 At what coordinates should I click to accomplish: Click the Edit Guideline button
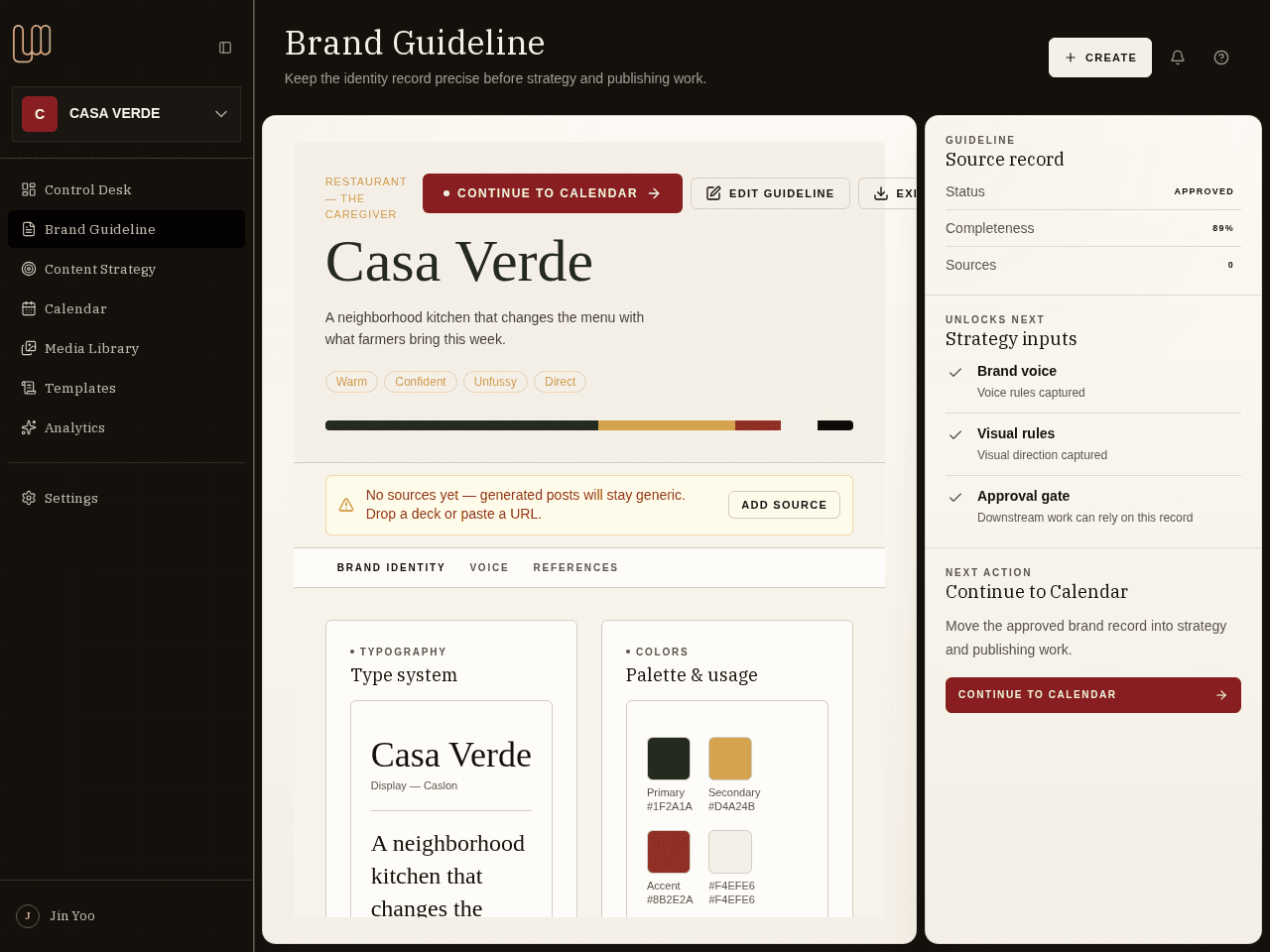pos(770,193)
